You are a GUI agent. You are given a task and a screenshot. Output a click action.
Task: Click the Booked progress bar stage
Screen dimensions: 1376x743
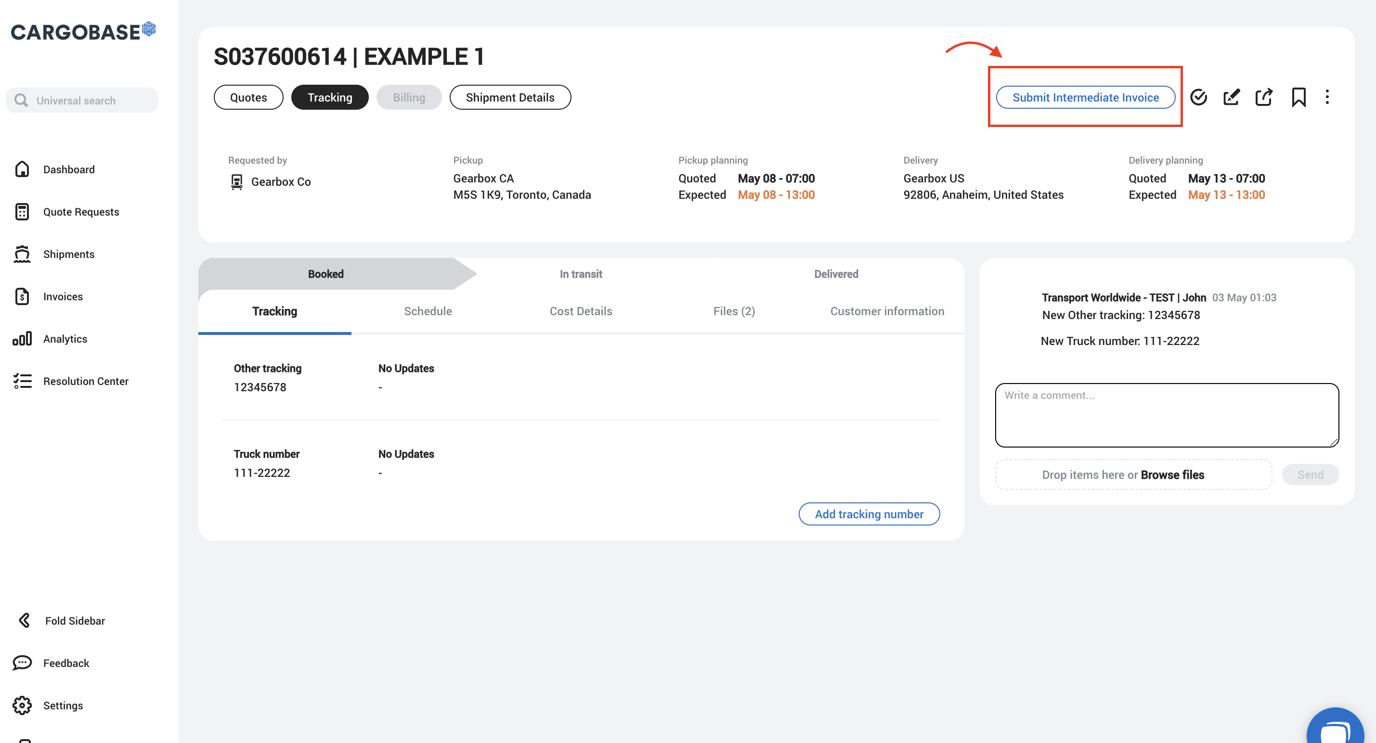pos(325,273)
